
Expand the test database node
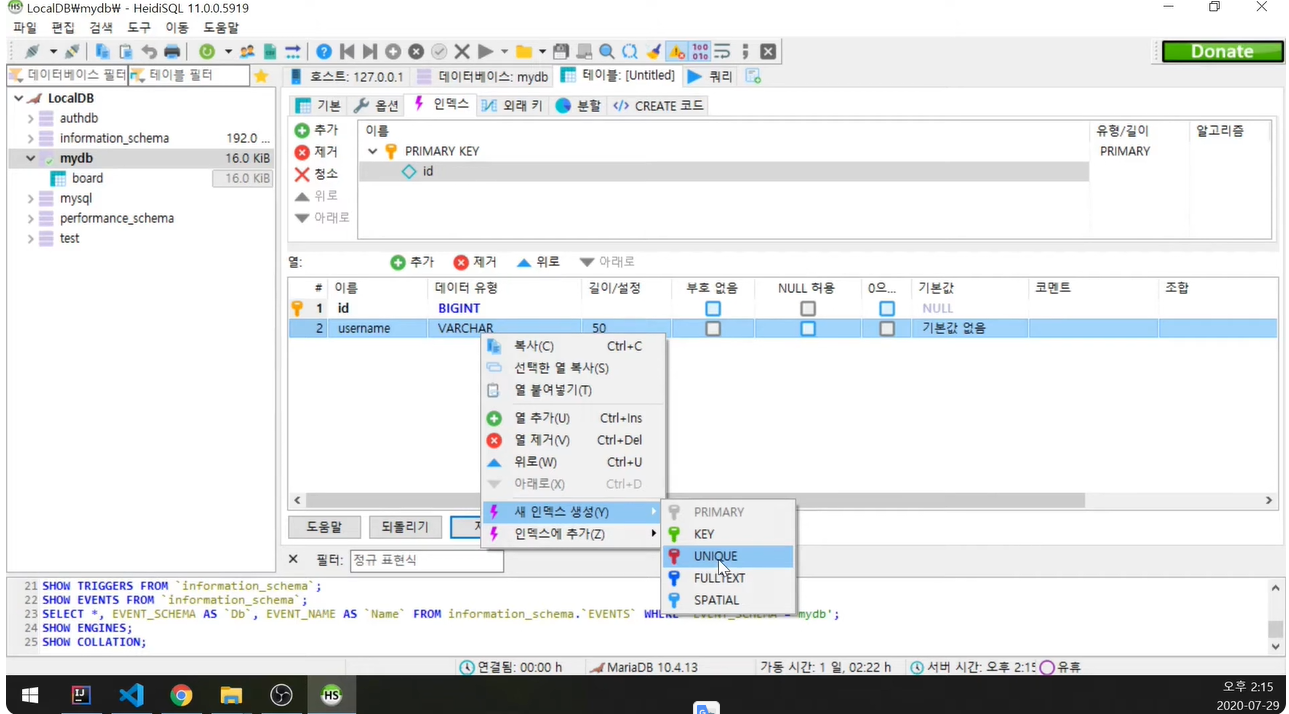[x=31, y=238]
